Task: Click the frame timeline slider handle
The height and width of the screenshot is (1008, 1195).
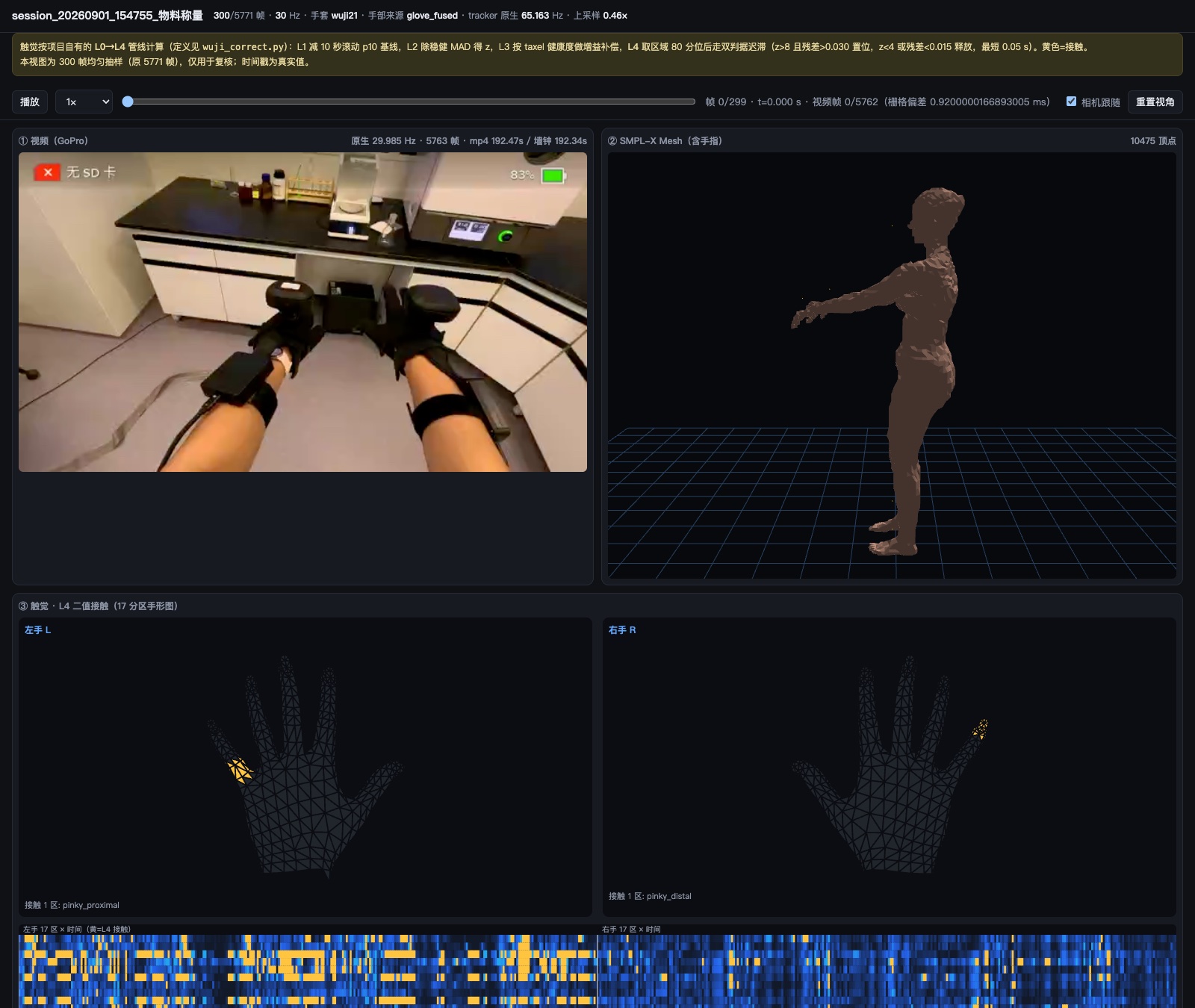Action: click(x=128, y=102)
